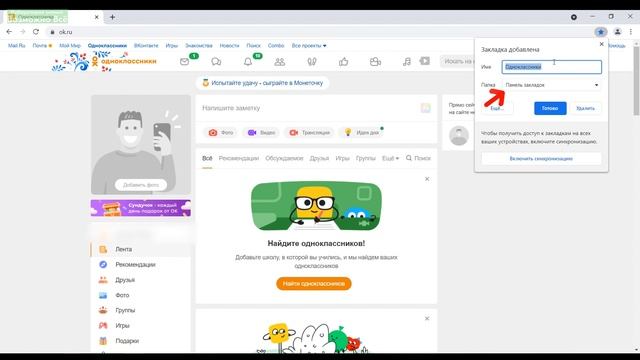Select the Обсуждаемое feed tab

[284, 158]
